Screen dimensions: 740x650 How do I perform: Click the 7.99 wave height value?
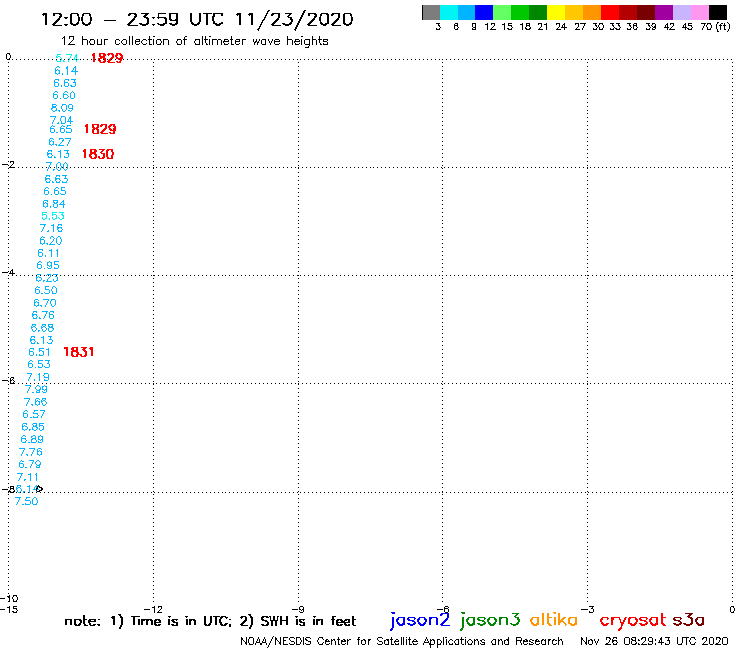(36, 389)
